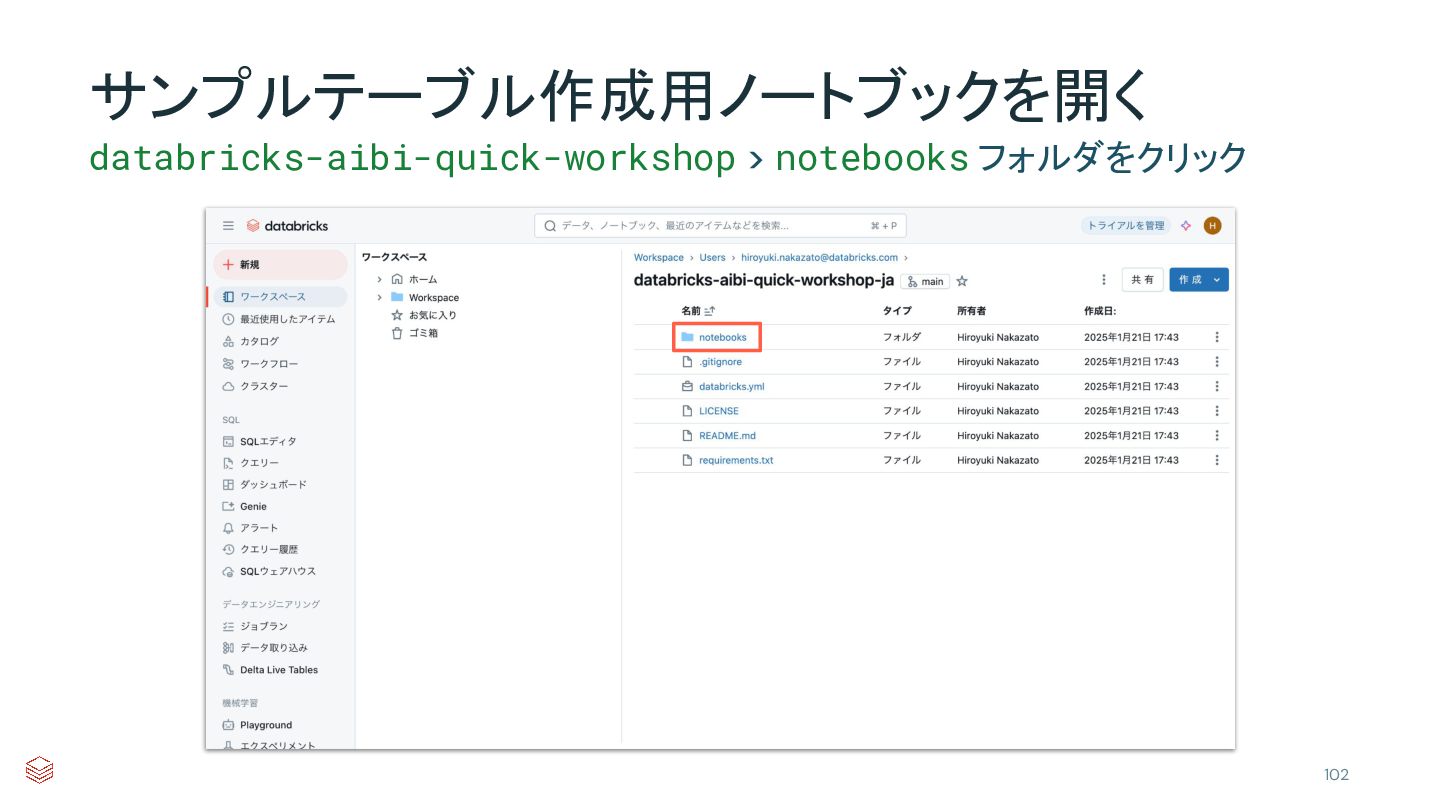
Task: Open the .gitignore file
Action: 720,362
